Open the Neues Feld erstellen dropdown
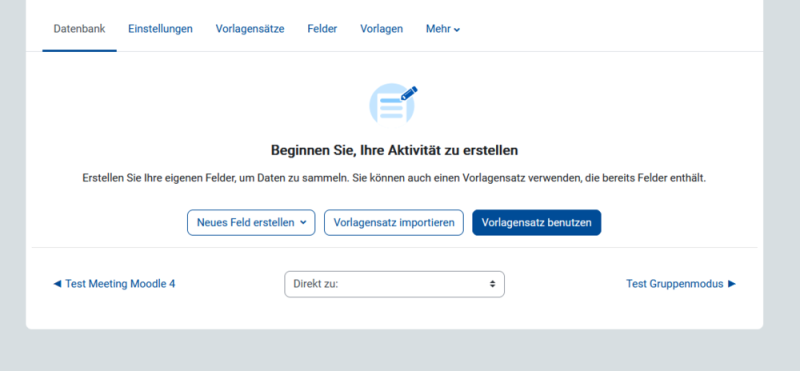This screenshot has width=800, height=371. 251,222
